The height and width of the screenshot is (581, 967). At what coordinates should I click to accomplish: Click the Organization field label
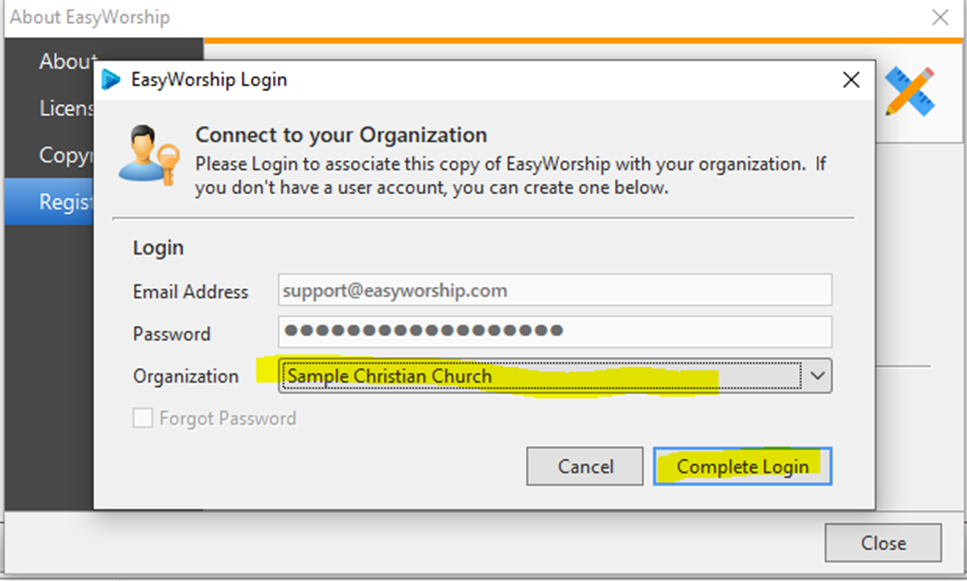click(186, 376)
